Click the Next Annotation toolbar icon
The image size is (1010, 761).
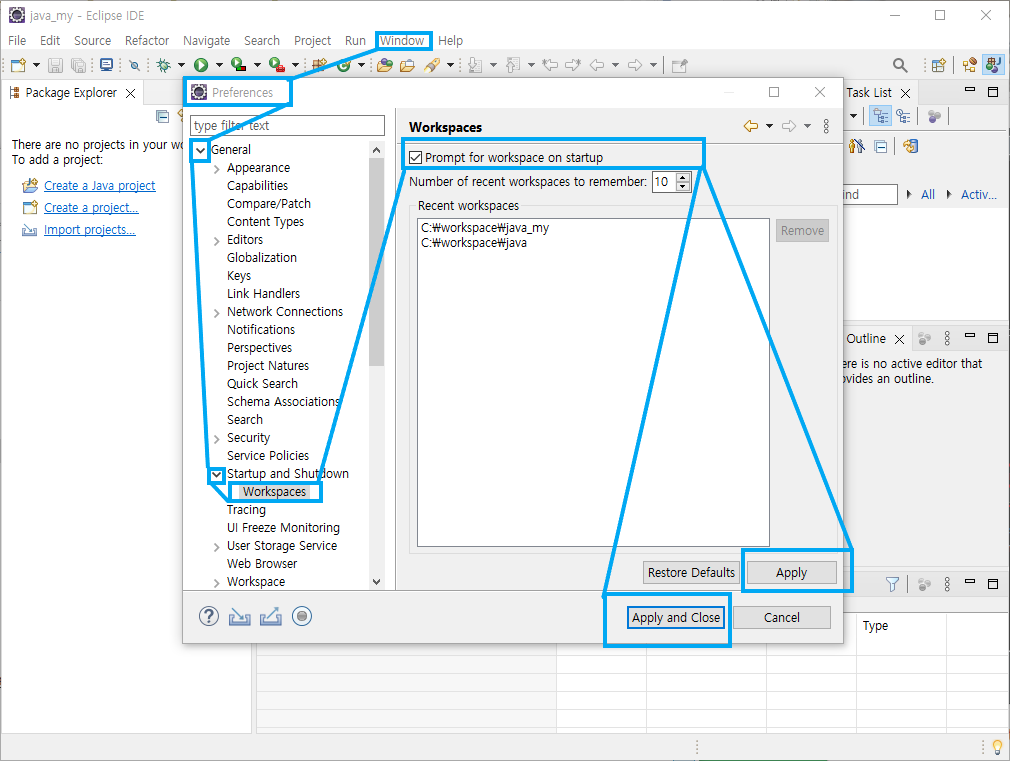click(475, 65)
